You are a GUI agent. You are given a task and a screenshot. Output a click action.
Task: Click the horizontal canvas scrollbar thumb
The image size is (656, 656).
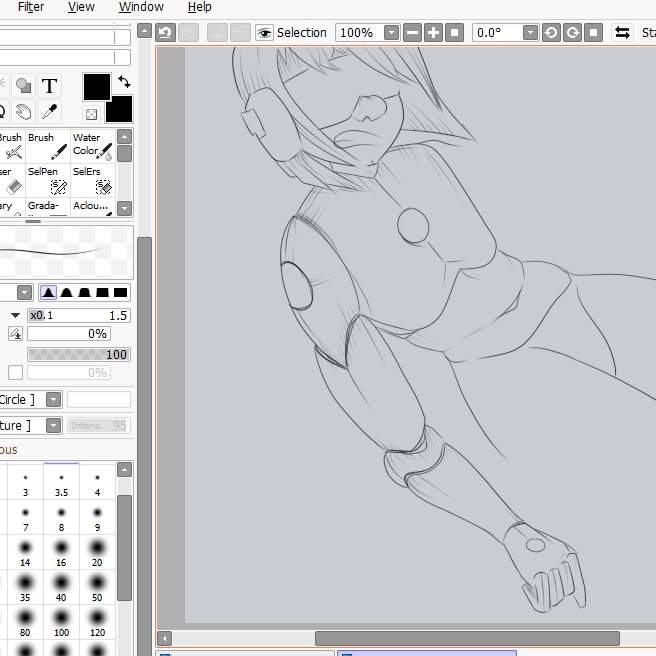tap(467, 638)
